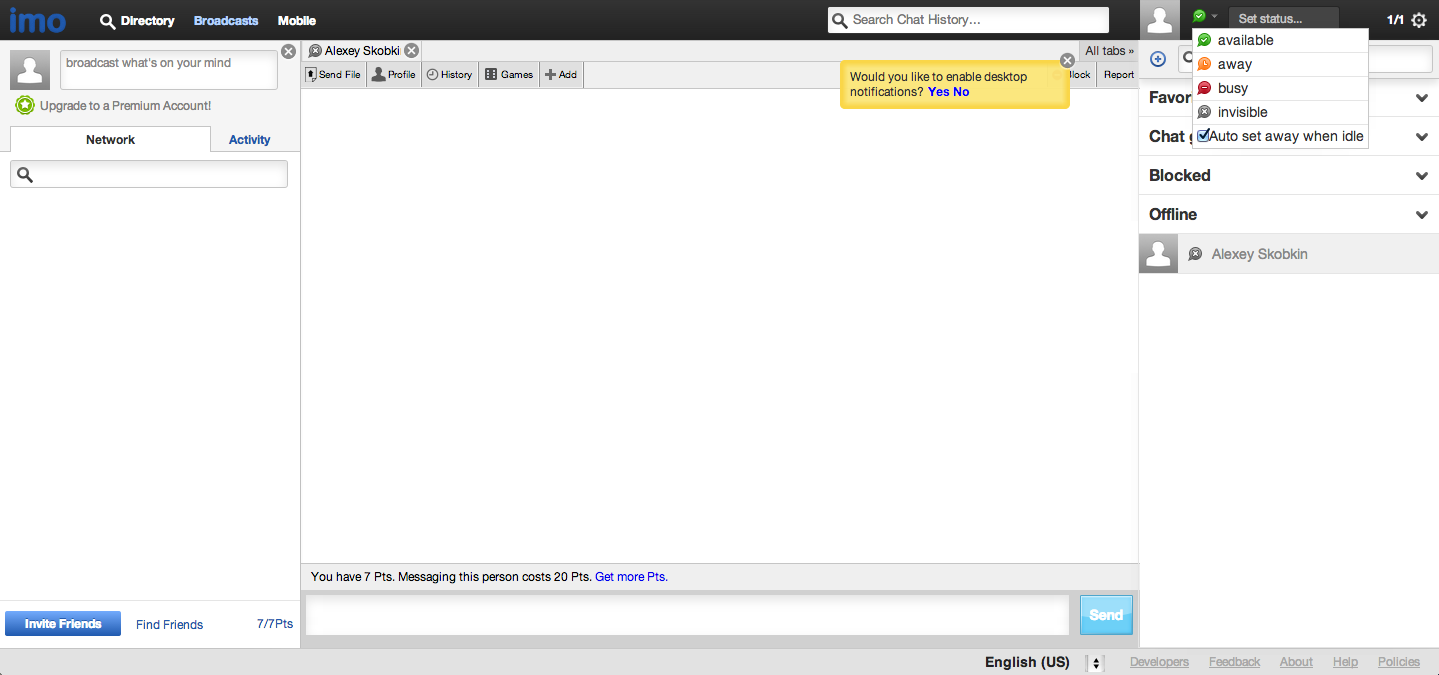This screenshot has width=1439, height=675.
Task: Open the Developers footer link
Action: coord(1159,662)
